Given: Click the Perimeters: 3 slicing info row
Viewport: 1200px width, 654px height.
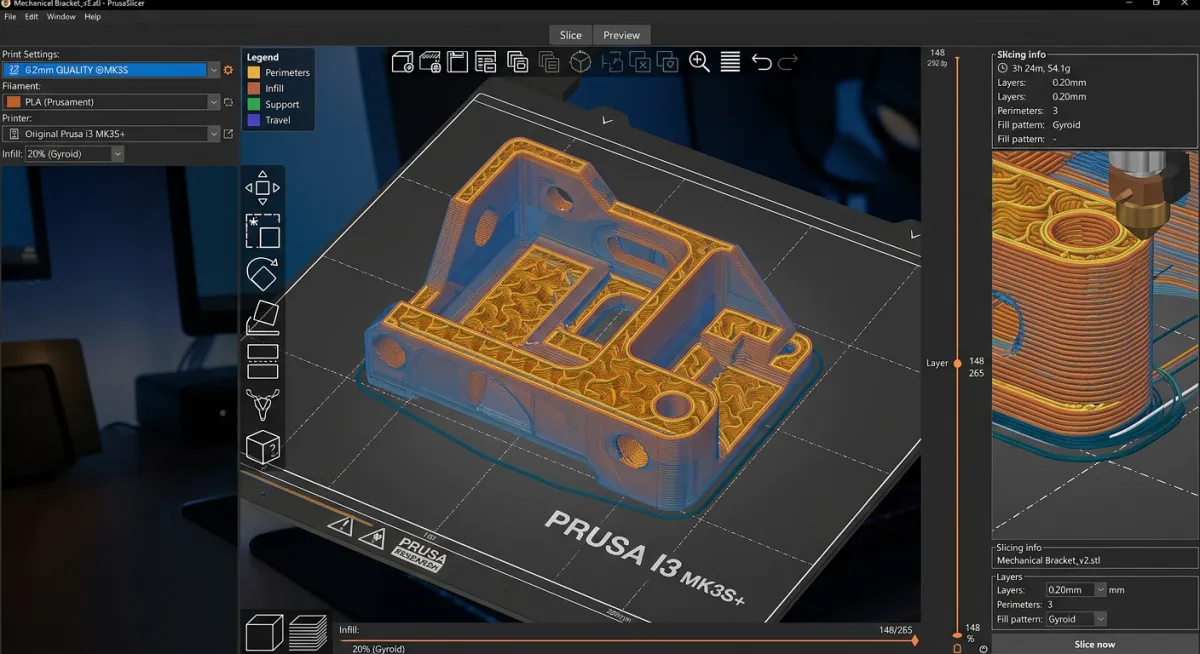Looking at the screenshot, I should 1027,111.
